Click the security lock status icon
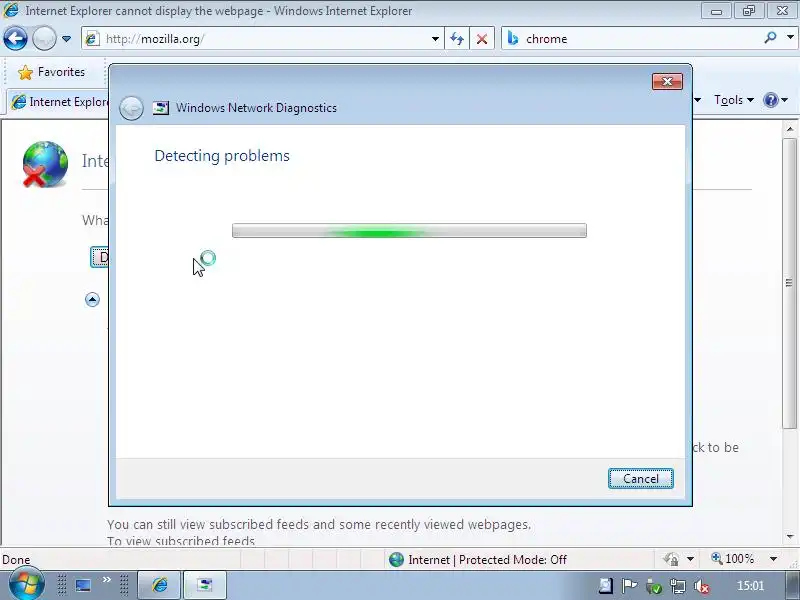 tap(671, 559)
